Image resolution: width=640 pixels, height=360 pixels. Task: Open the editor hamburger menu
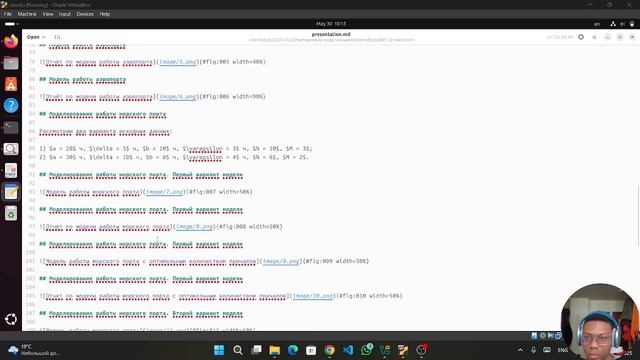[594, 37]
